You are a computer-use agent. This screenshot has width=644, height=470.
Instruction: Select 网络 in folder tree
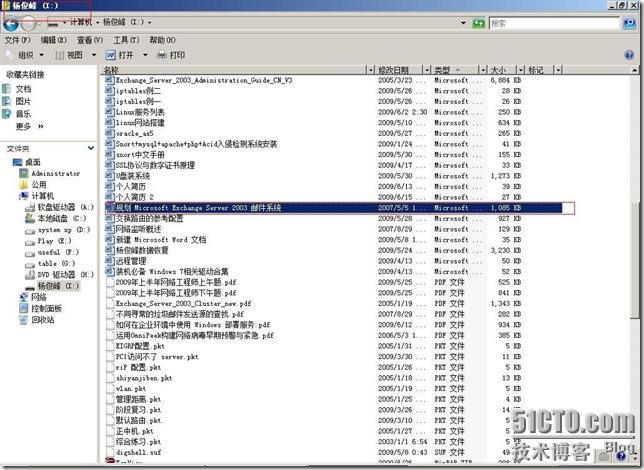(39, 297)
